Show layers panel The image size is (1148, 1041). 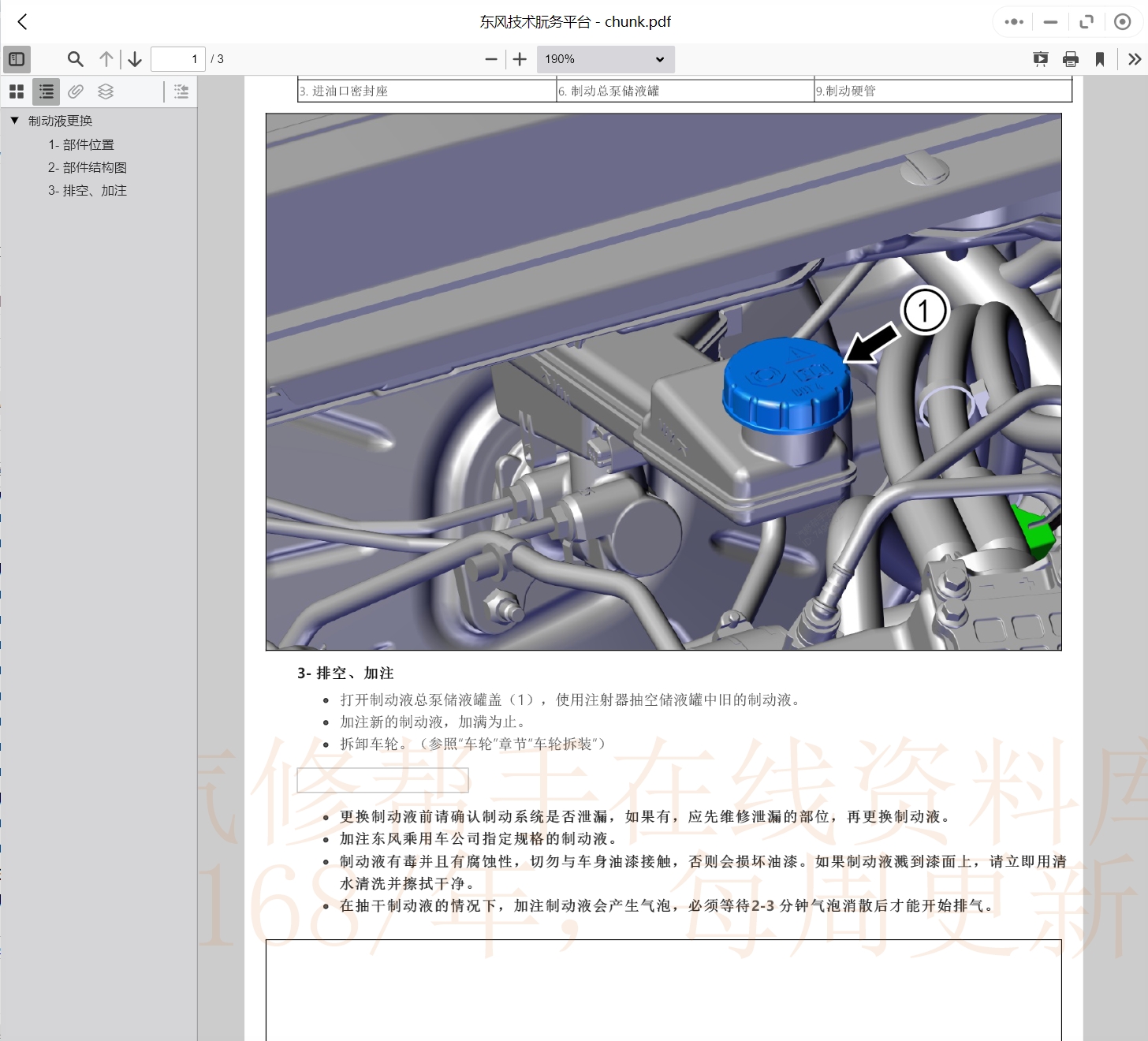(x=106, y=91)
